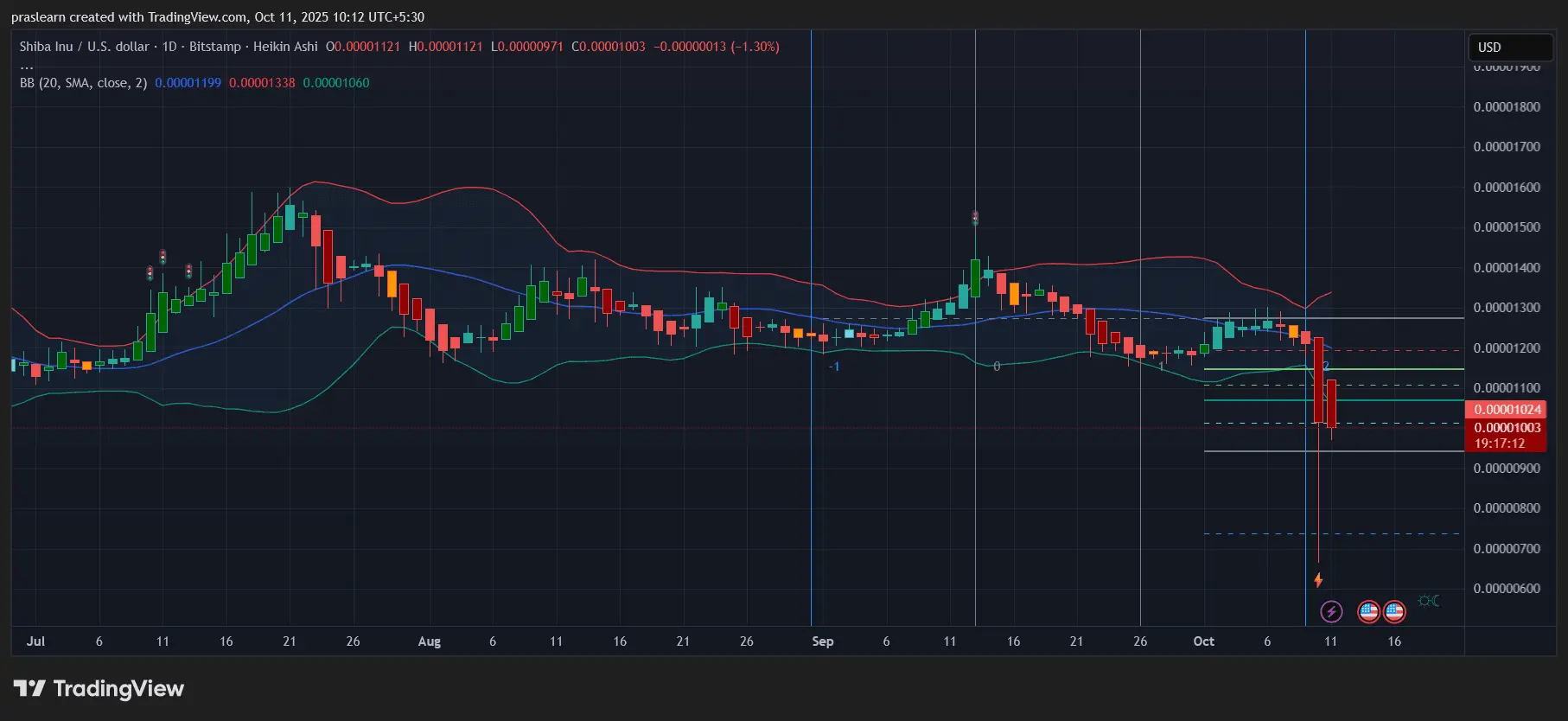Viewport: 1568px width, 721px height.
Task: Click the Sep label on time axis
Action: click(823, 641)
